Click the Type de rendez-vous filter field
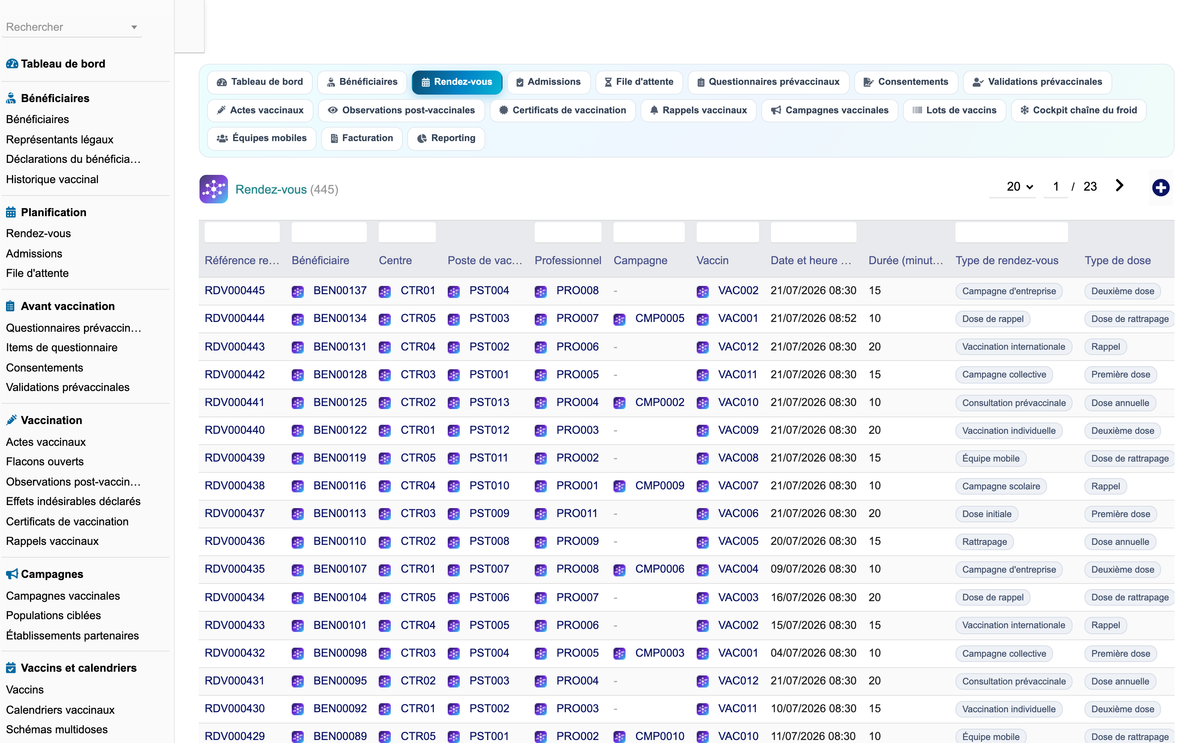This screenshot has height=743, width=1200. [1012, 232]
